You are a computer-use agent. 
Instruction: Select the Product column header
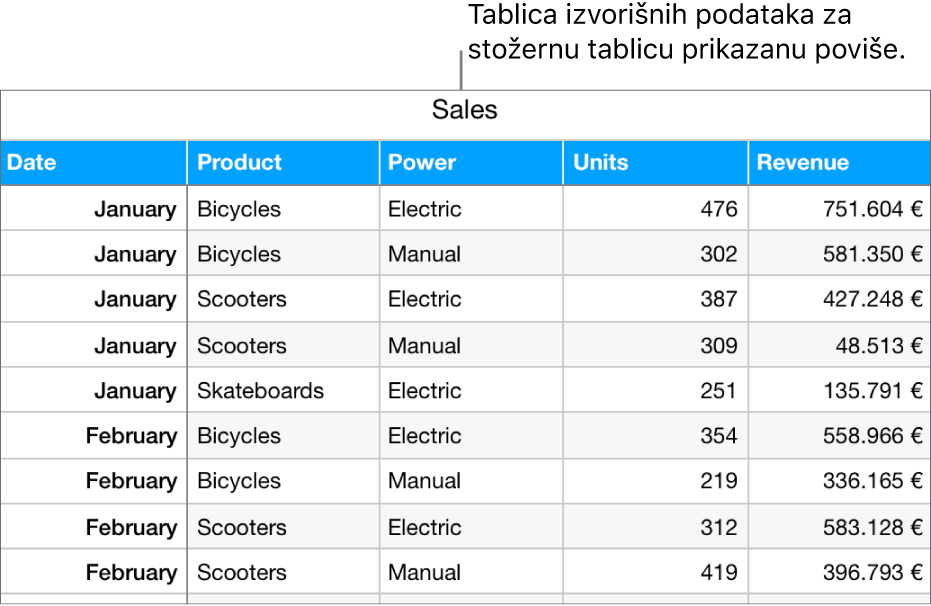tap(283, 162)
